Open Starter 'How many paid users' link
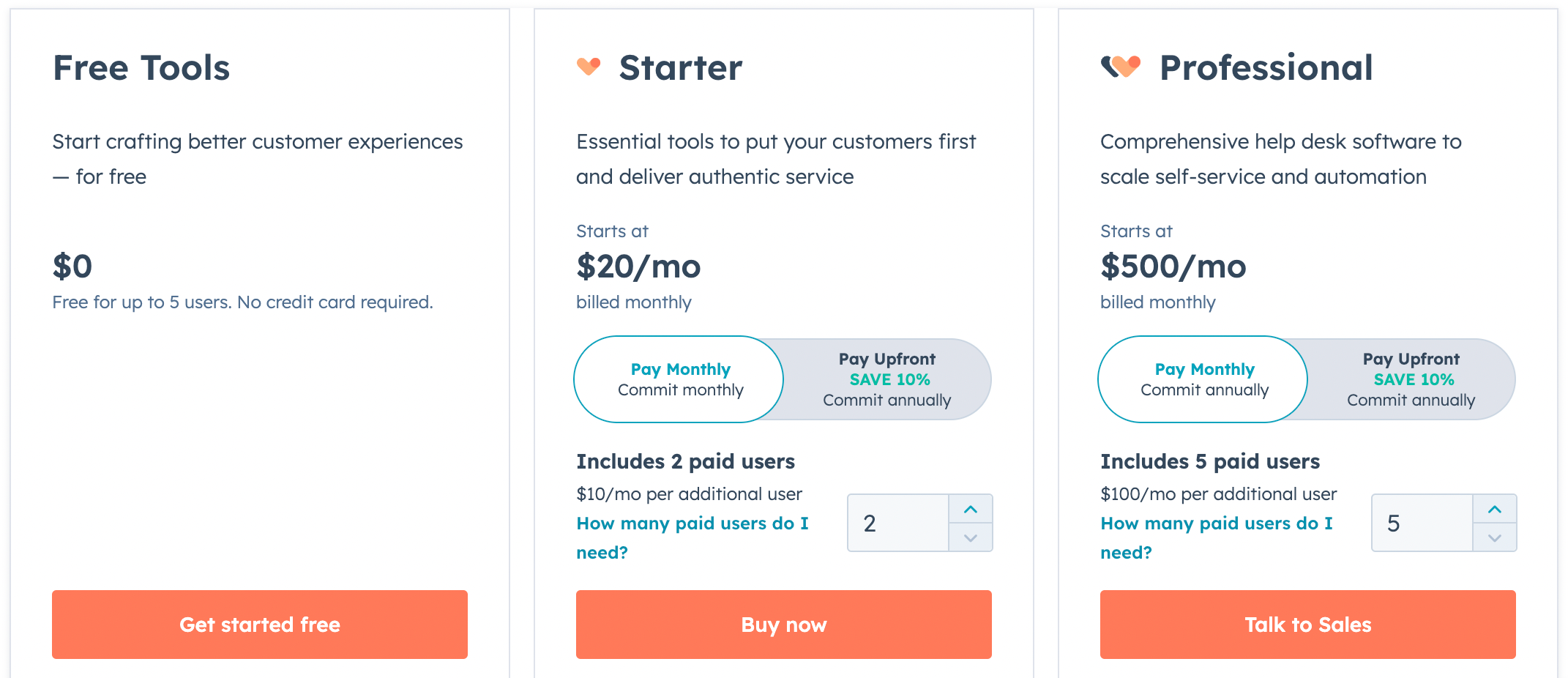Viewport: 1568px width, 678px height. pyautogui.click(x=692, y=537)
